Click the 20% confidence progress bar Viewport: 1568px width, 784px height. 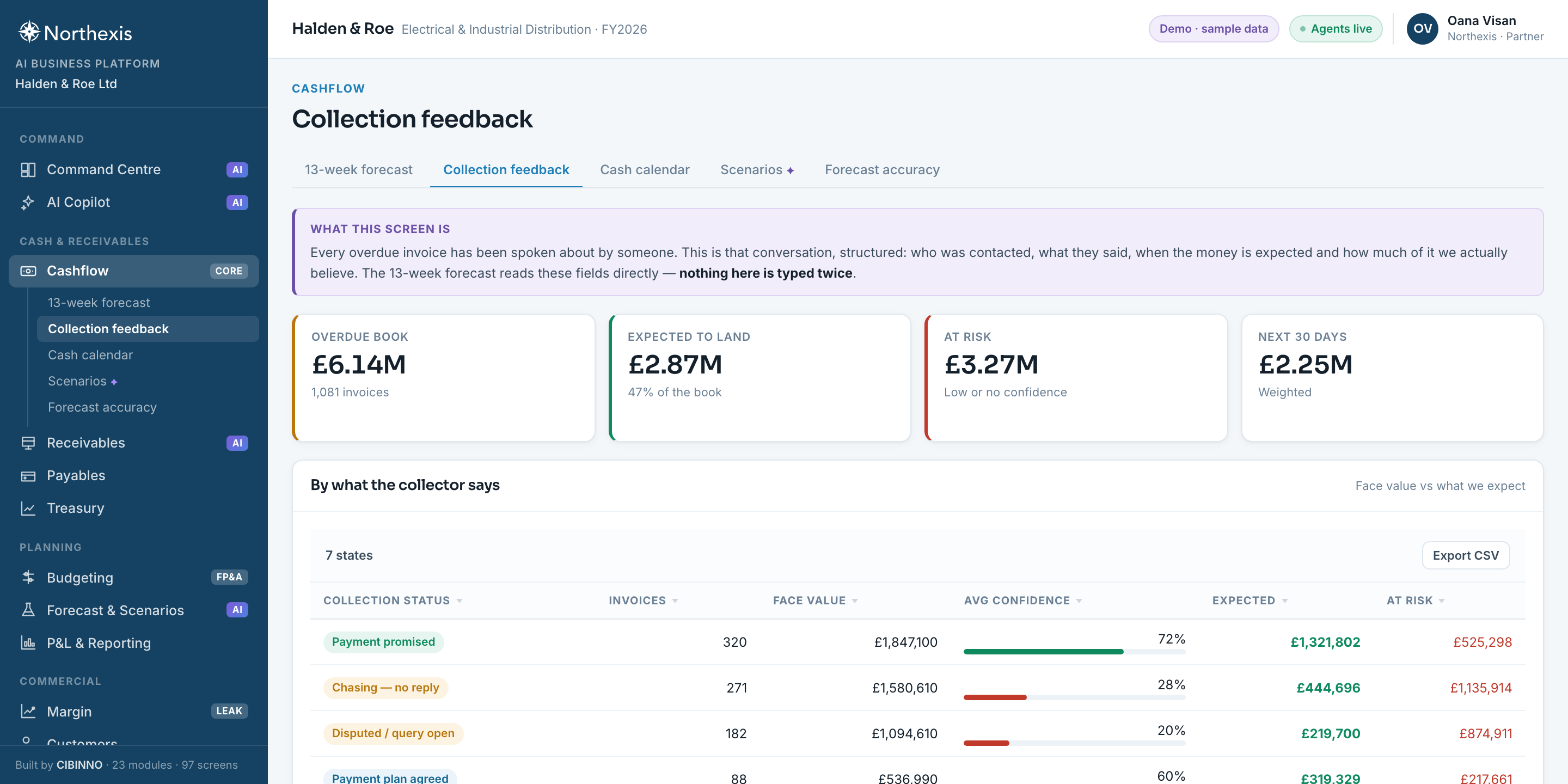click(x=1074, y=743)
